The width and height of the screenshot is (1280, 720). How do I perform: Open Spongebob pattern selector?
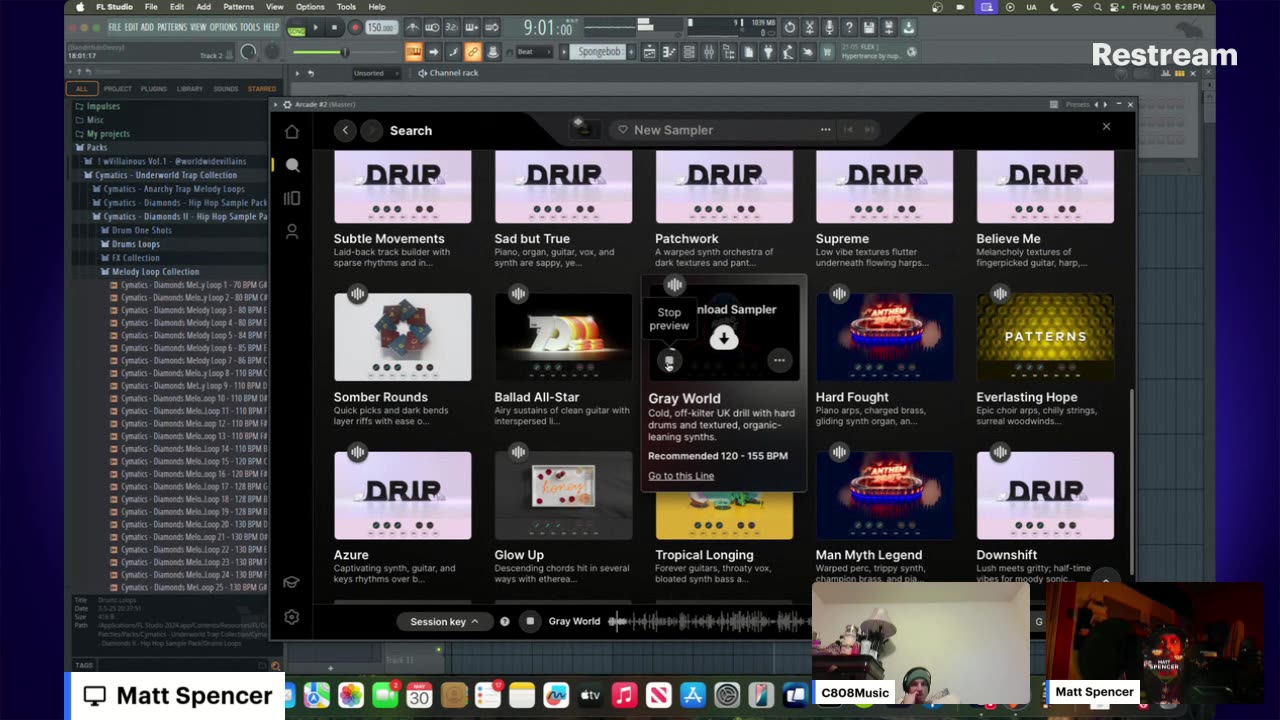pyautogui.click(x=599, y=52)
